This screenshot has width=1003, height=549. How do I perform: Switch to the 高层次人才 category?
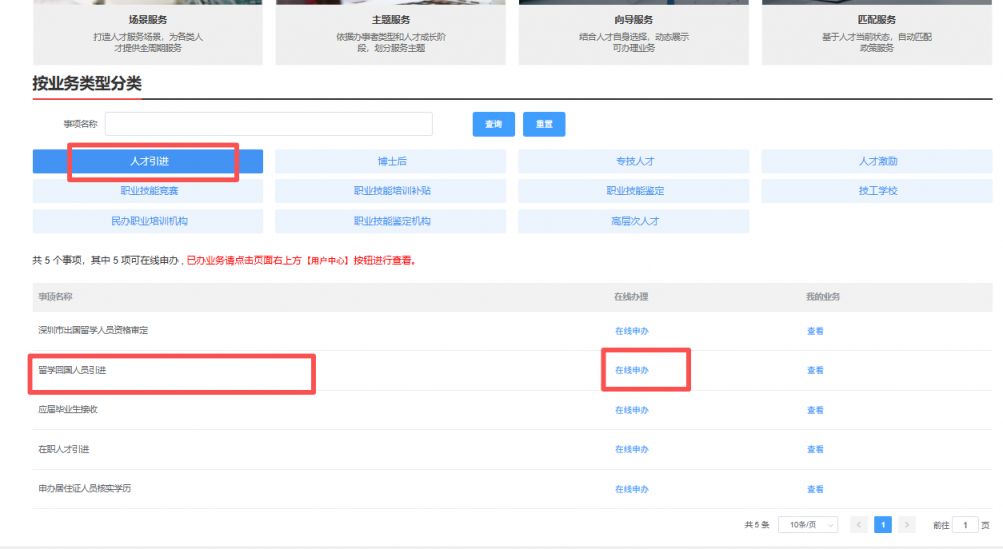coord(634,221)
